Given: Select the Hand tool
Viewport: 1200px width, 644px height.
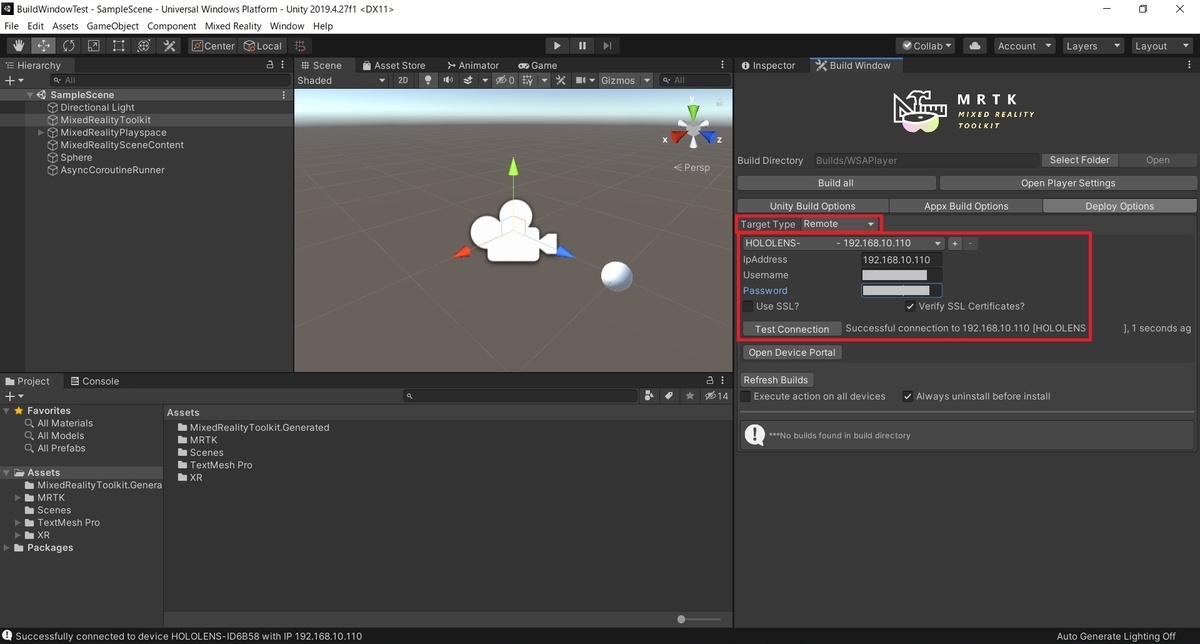Looking at the screenshot, I should tap(19, 46).
